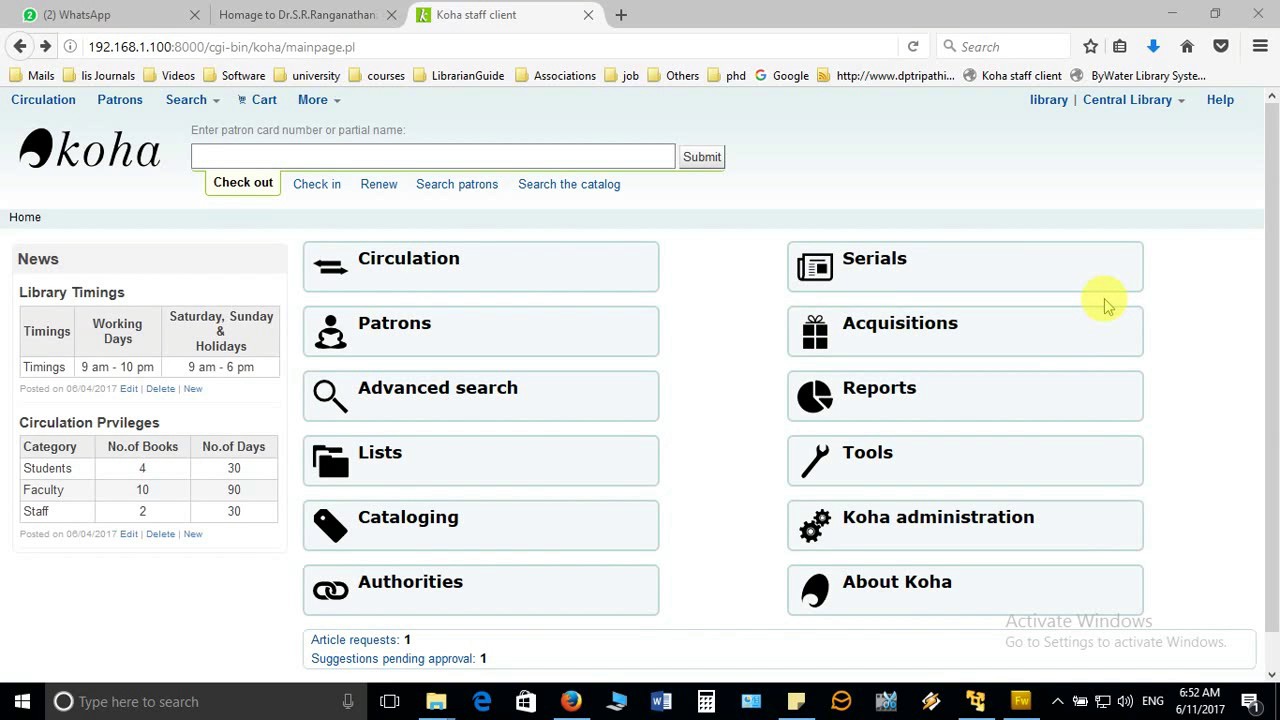
Task: Edit the Library Timings news item
Action: click(129, 389)
